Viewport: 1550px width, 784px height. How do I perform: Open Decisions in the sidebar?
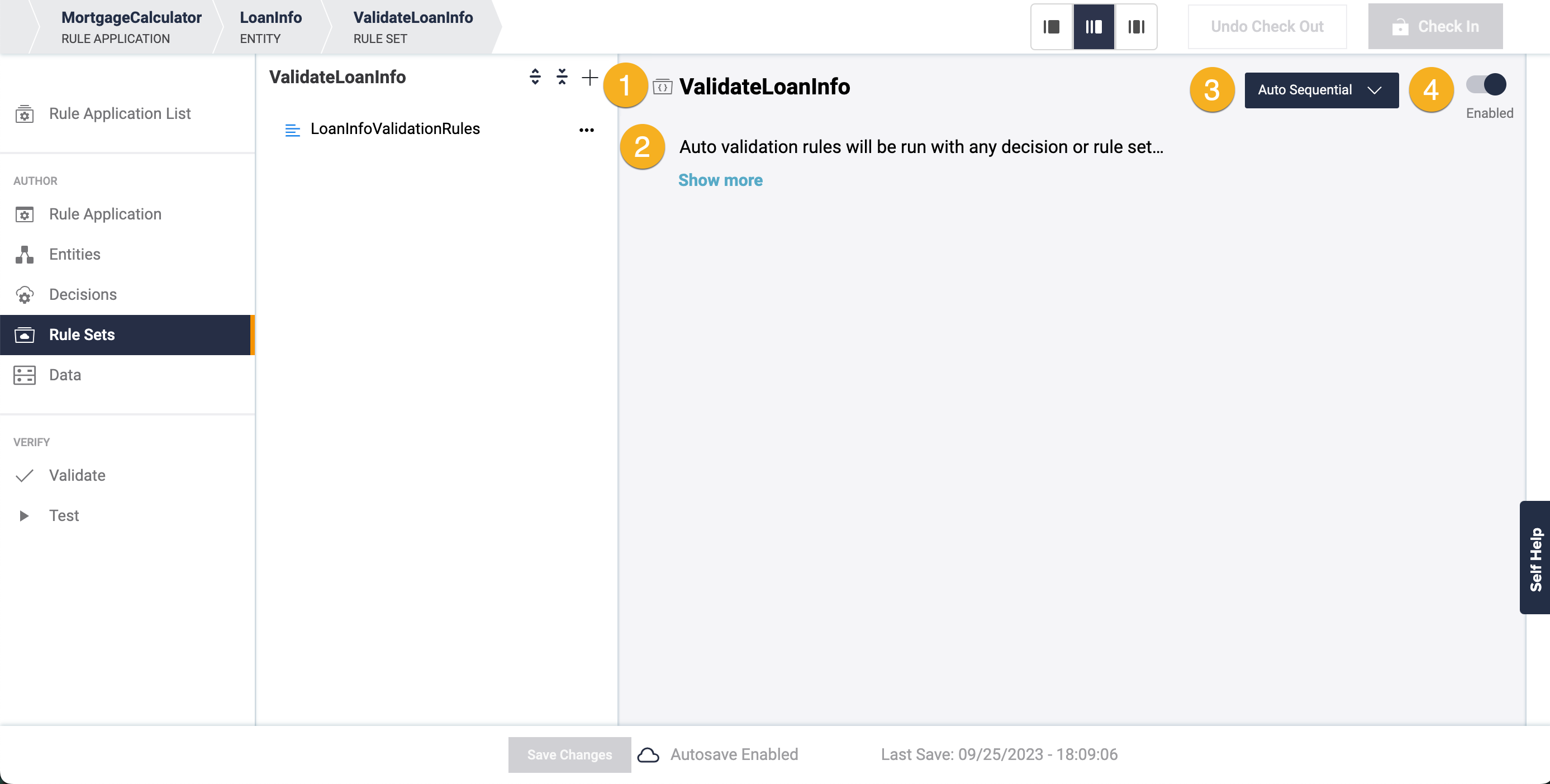coord(83,295)
